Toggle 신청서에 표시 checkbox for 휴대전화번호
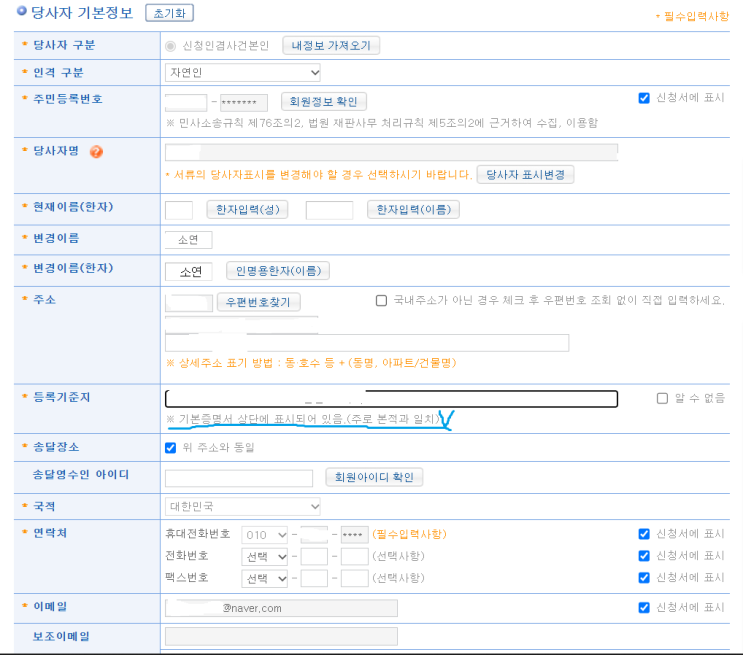This screenshot has width=743, height=655. [x=643, y=534]
